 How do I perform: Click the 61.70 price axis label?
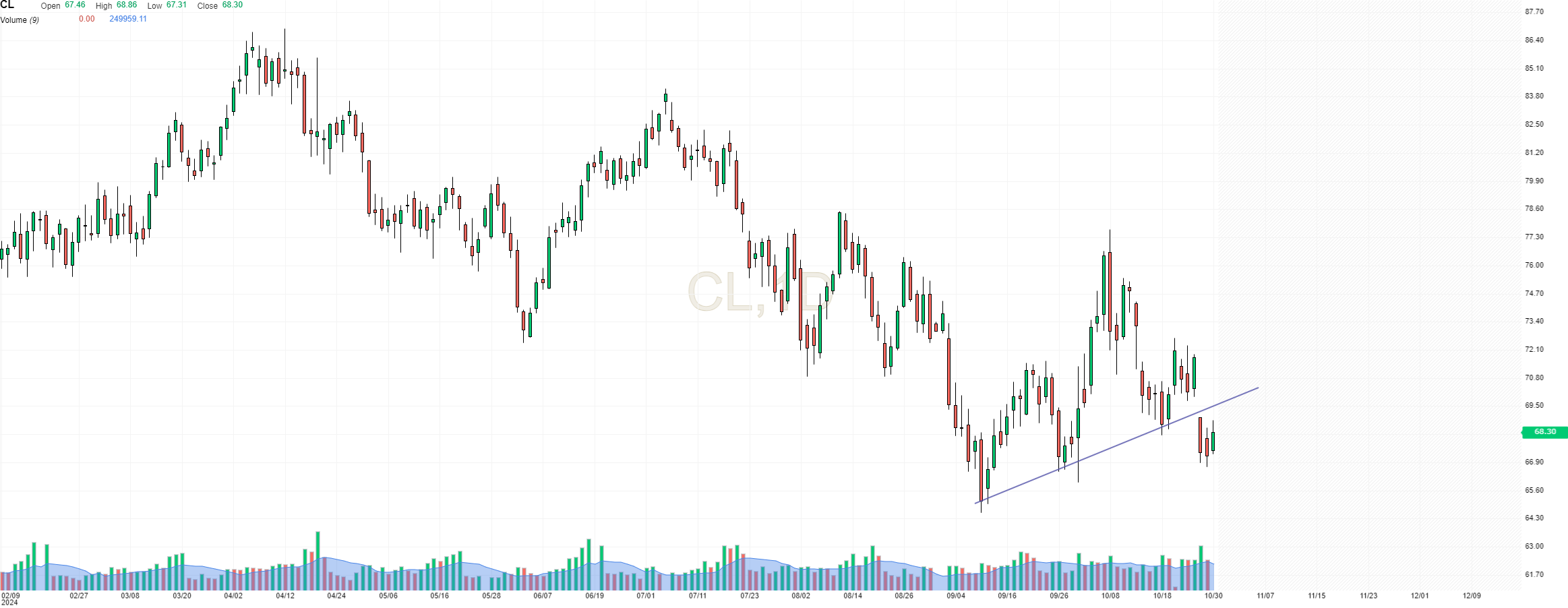tap(1534, 574)
